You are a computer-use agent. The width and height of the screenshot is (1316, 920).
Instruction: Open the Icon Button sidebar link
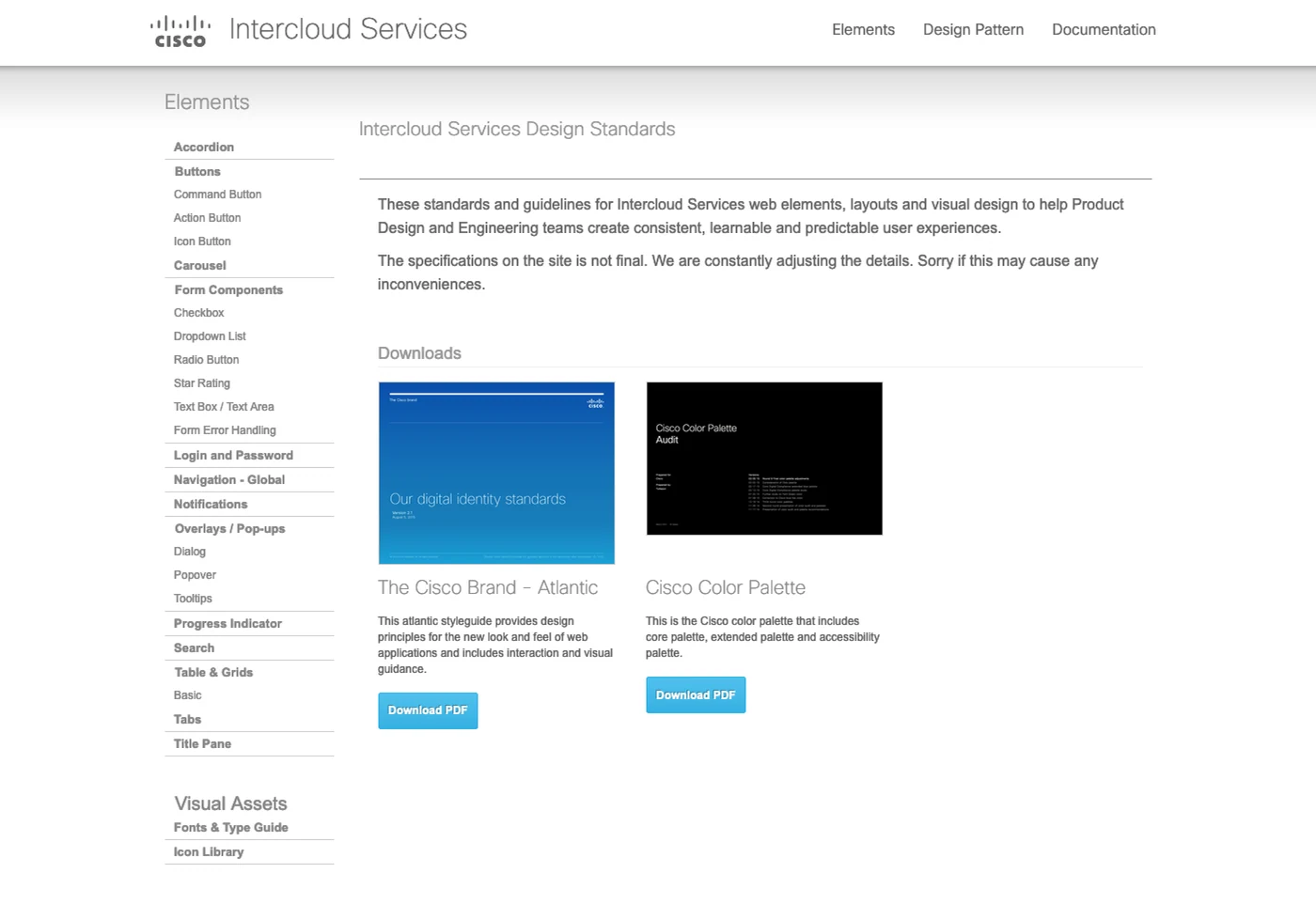pos(202,242)
